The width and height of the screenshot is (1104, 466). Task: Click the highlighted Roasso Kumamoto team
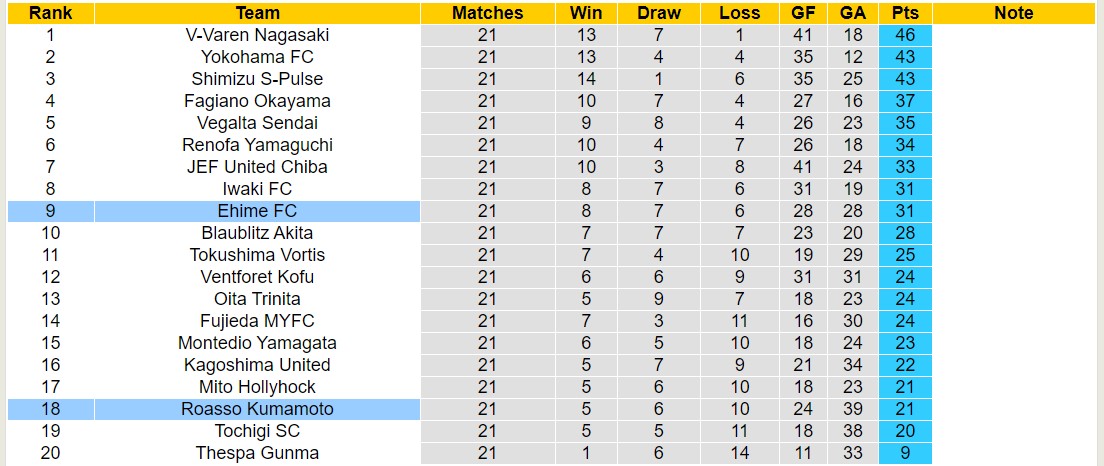tap(257, 409)
